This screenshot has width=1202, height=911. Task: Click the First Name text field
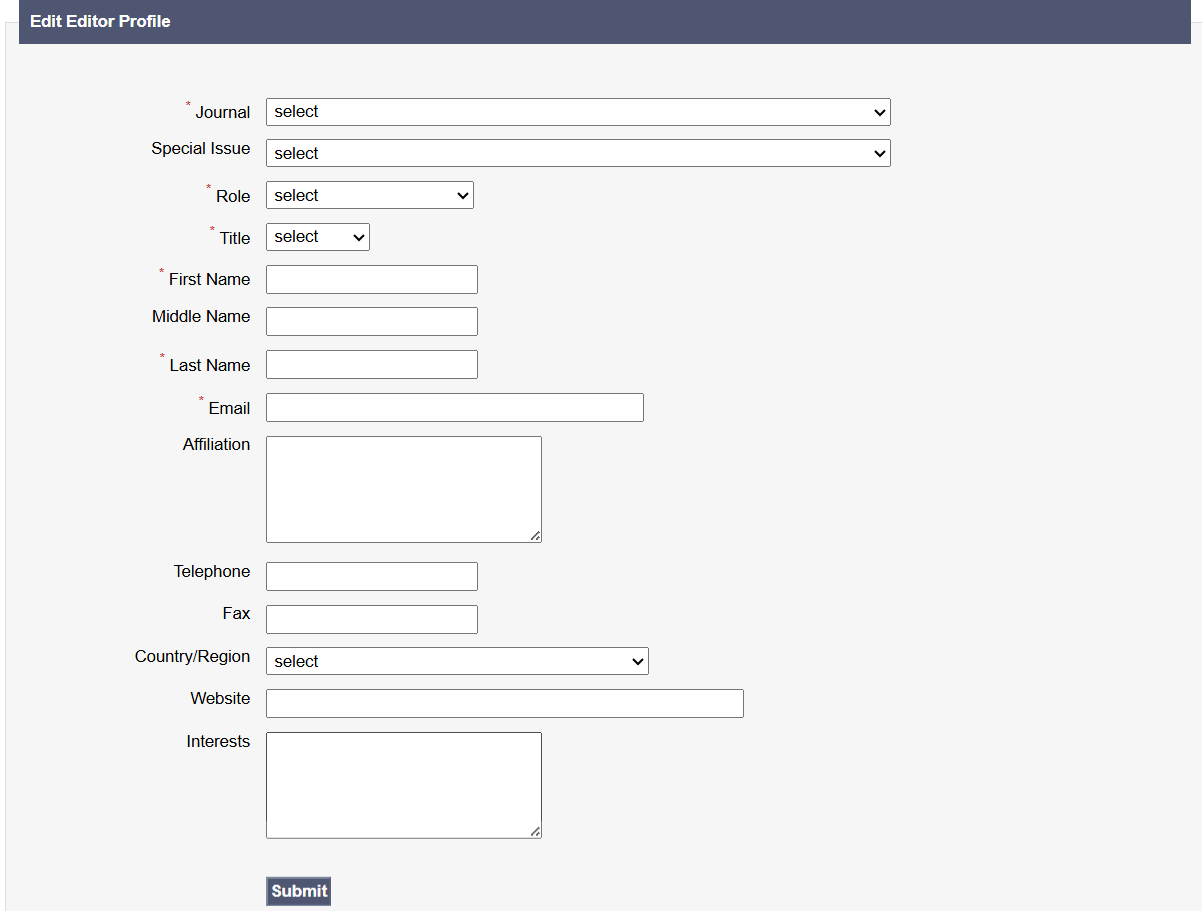(x=371, y=280)
